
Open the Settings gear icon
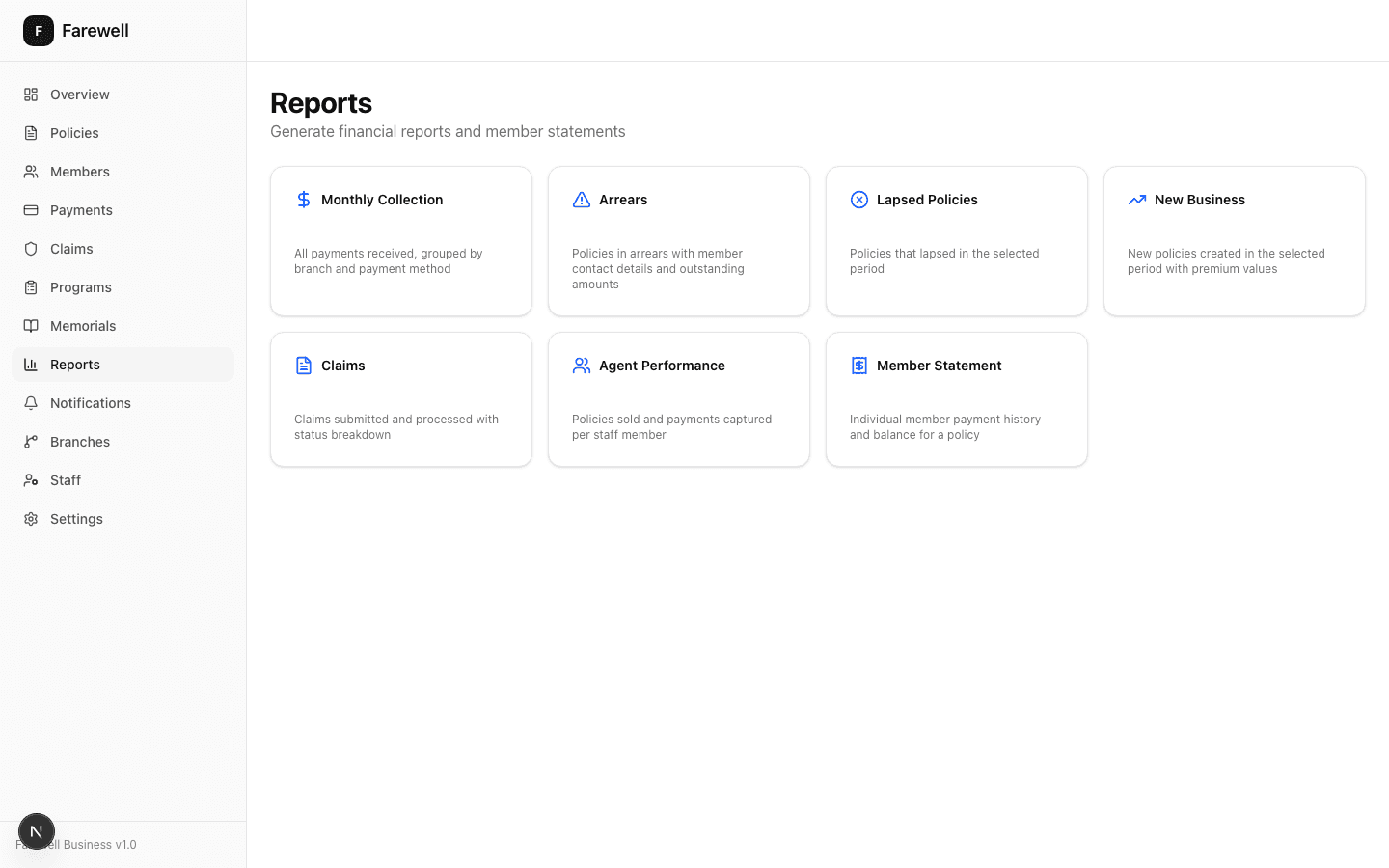30,518
